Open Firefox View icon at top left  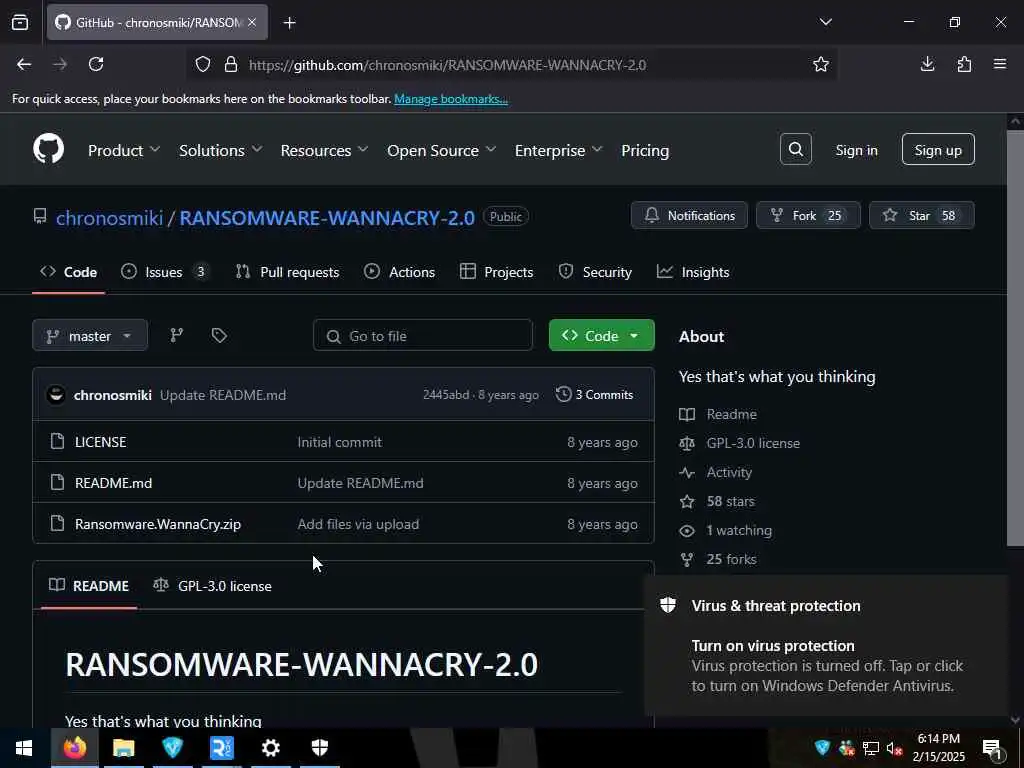click(20, 23)
